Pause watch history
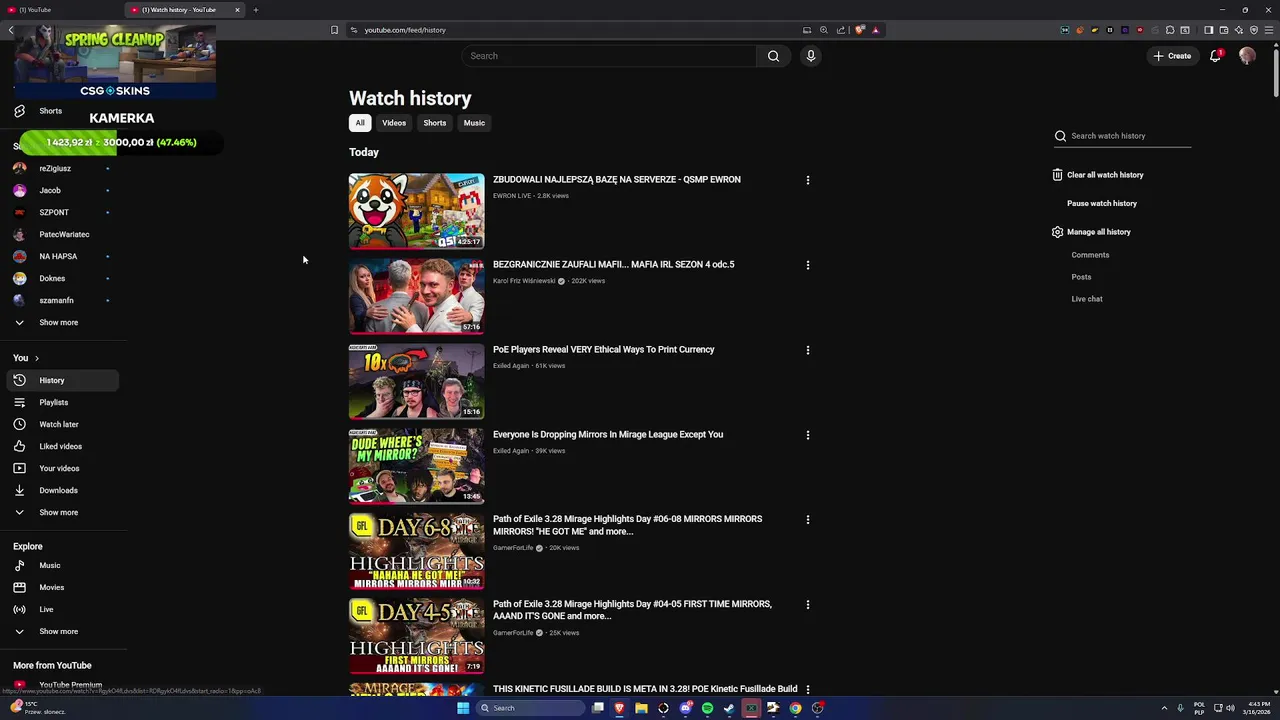This screenshot has width=1280, height=720. click(1102, 203)
